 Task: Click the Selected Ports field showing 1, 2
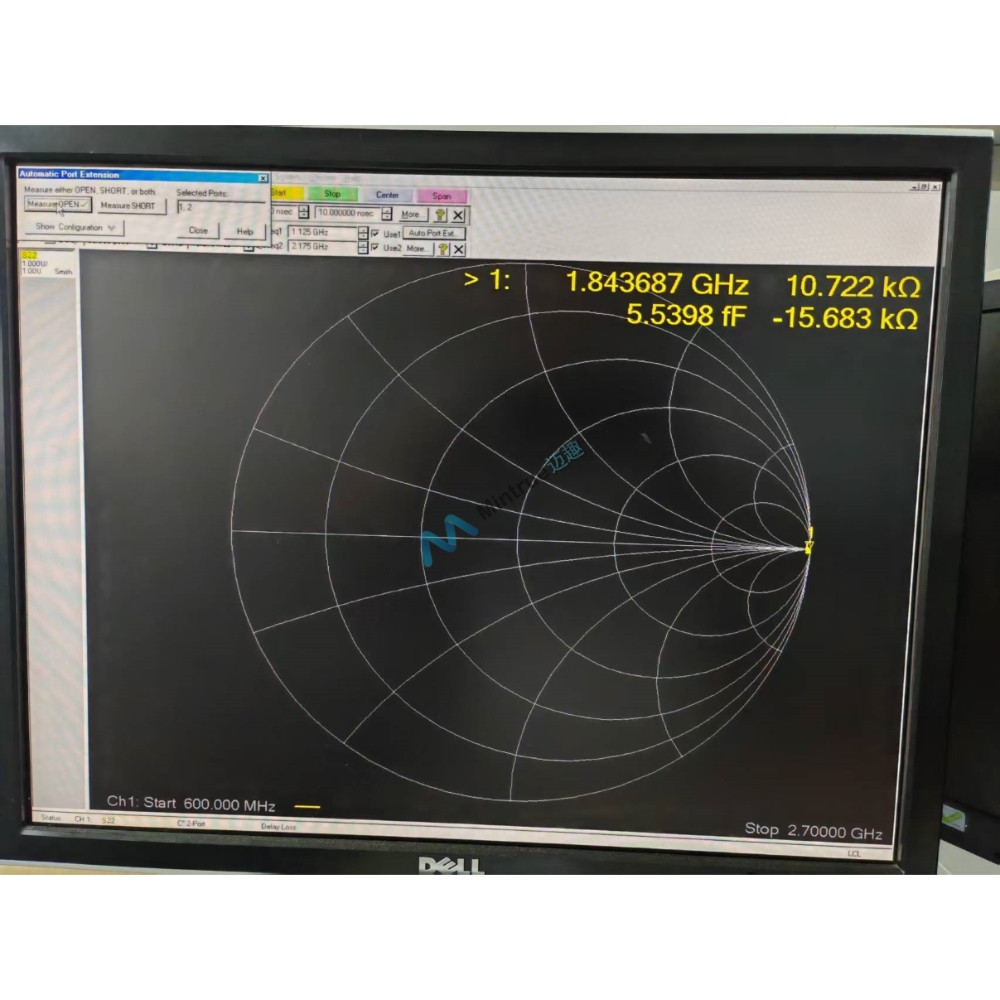[x=221, y=208]
